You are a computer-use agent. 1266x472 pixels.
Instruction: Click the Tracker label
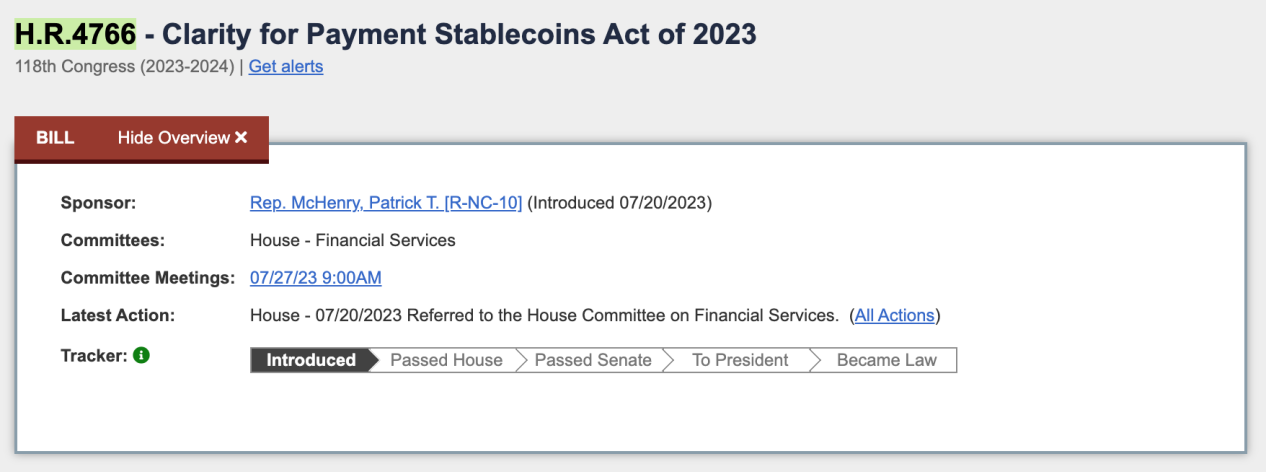[x=94, y=355]
